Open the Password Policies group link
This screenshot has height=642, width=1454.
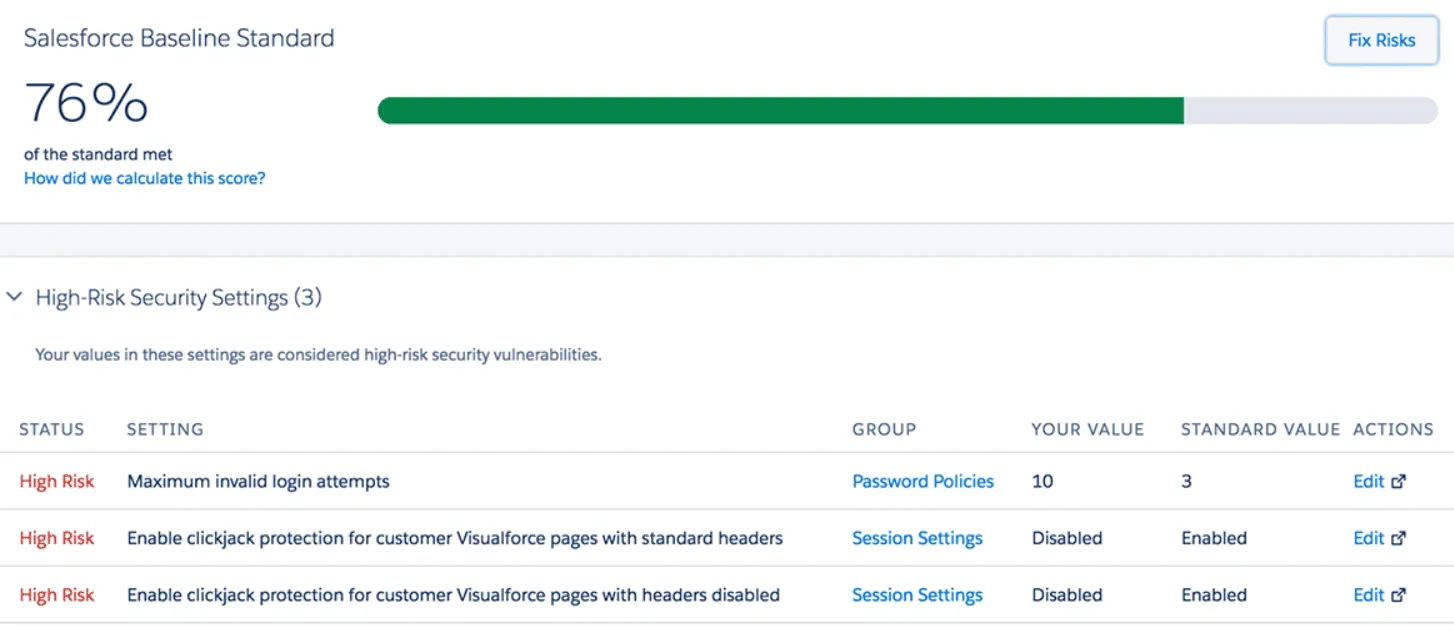pos(922,481)
